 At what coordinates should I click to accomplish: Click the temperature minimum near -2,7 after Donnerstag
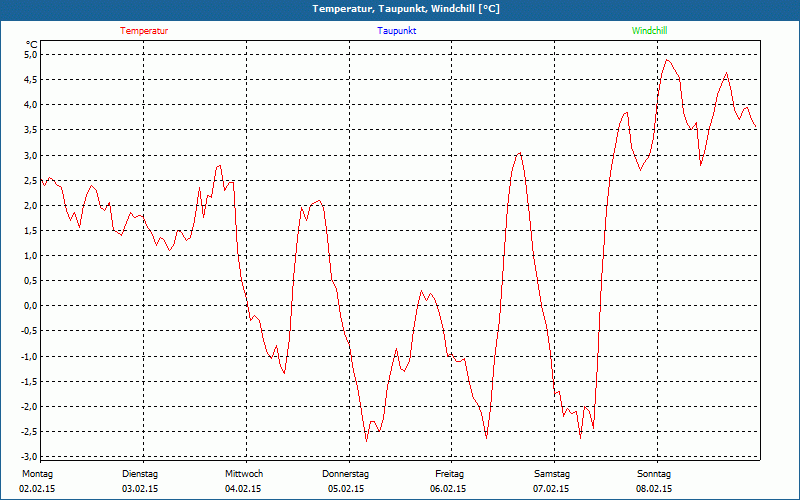point(366,441)
